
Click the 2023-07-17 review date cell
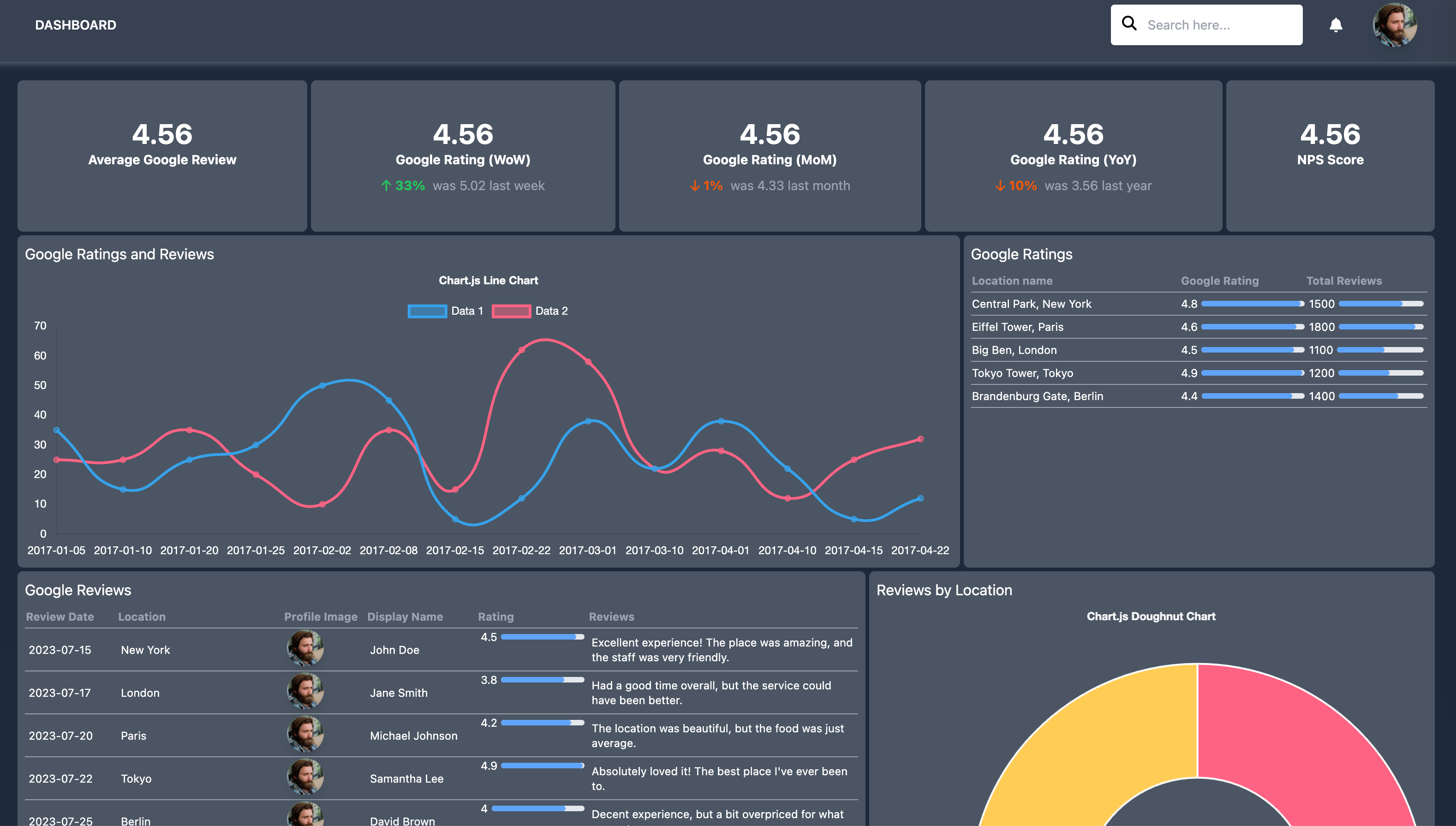coord(60,693)
